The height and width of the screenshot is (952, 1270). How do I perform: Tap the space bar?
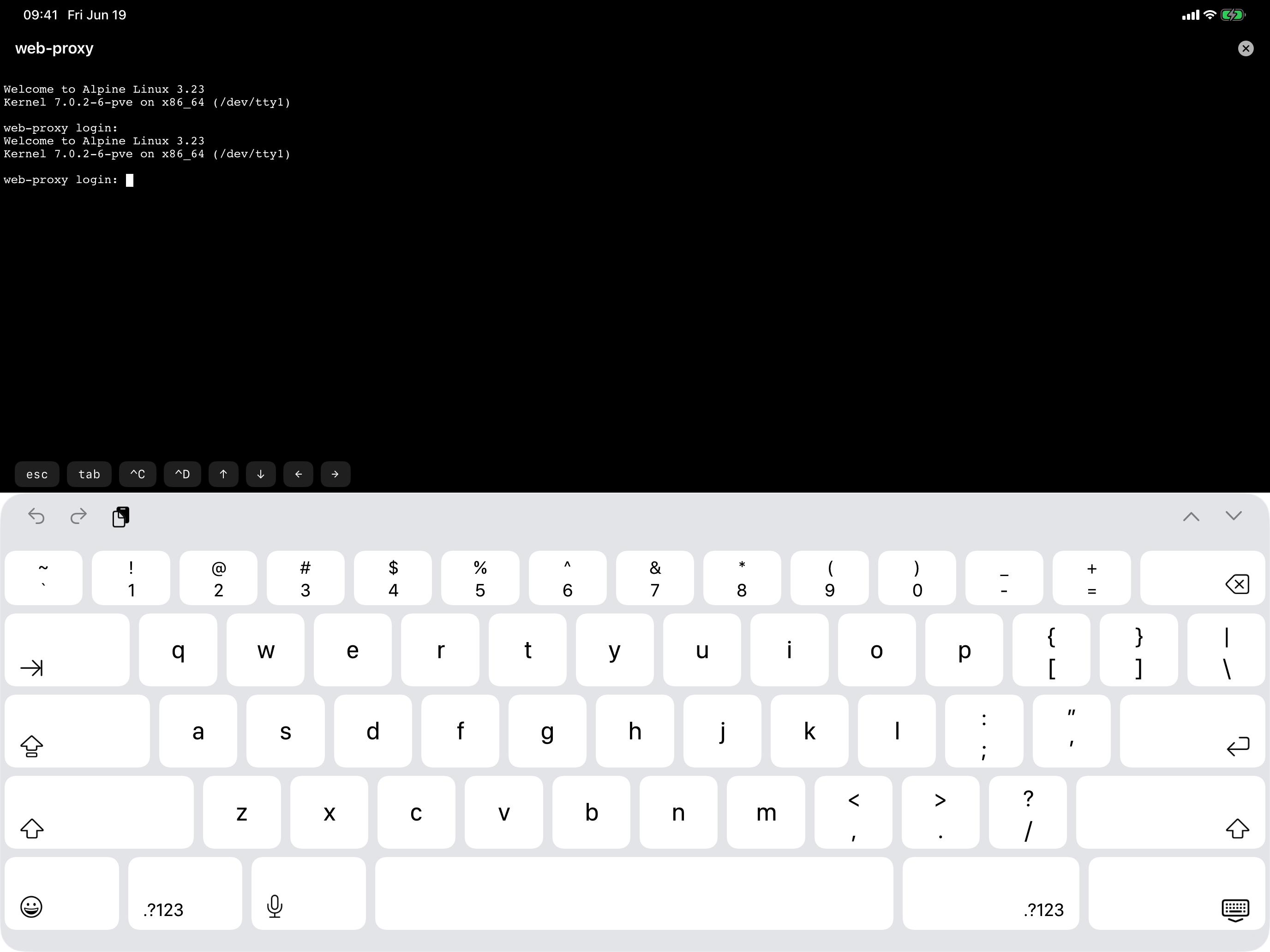click(x=634, y=893)
